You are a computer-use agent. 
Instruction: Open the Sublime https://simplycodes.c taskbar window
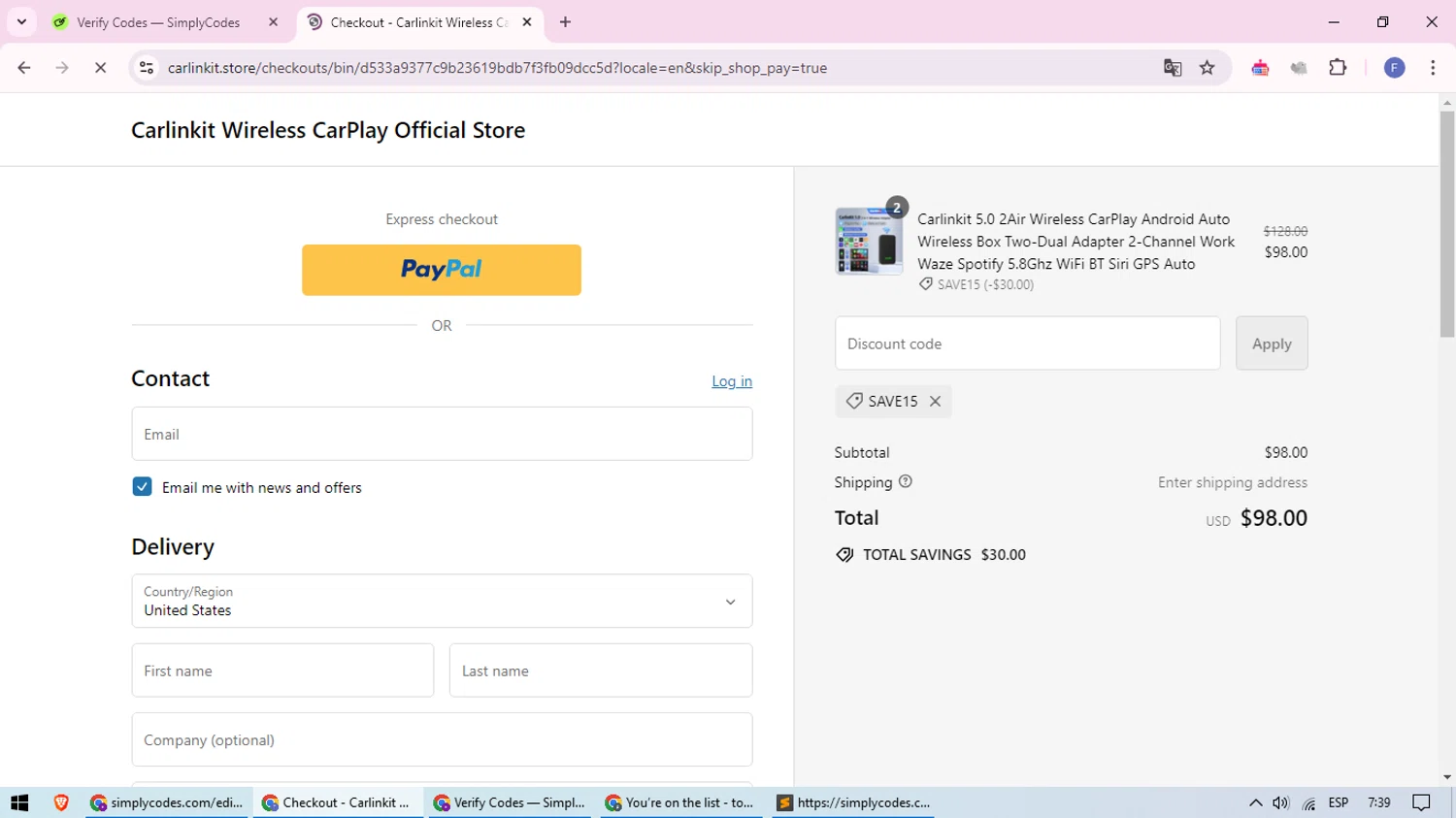click(854, 802)
